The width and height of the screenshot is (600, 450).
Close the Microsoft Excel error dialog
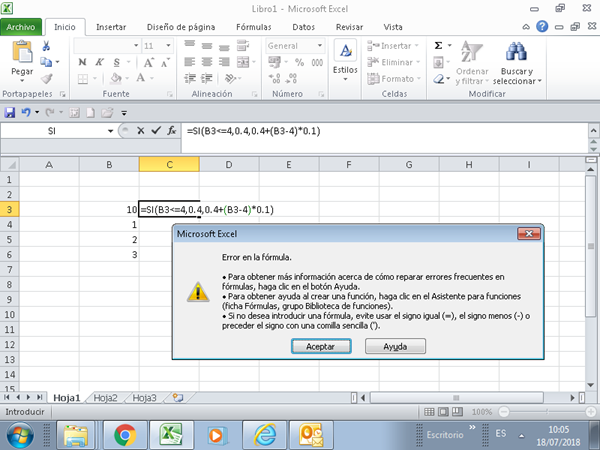point(529,233)
